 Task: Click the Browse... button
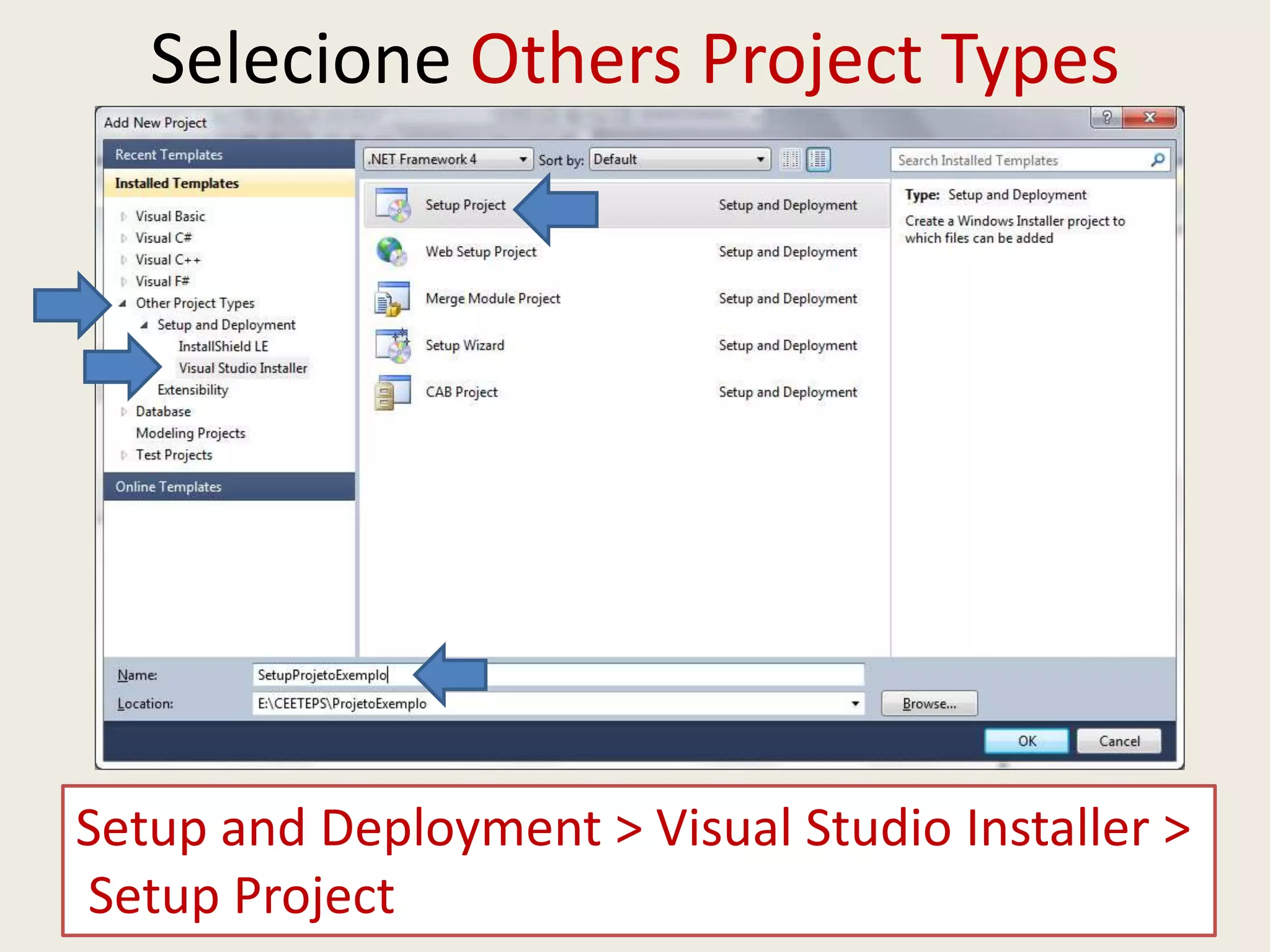click(x=930, y=703)
